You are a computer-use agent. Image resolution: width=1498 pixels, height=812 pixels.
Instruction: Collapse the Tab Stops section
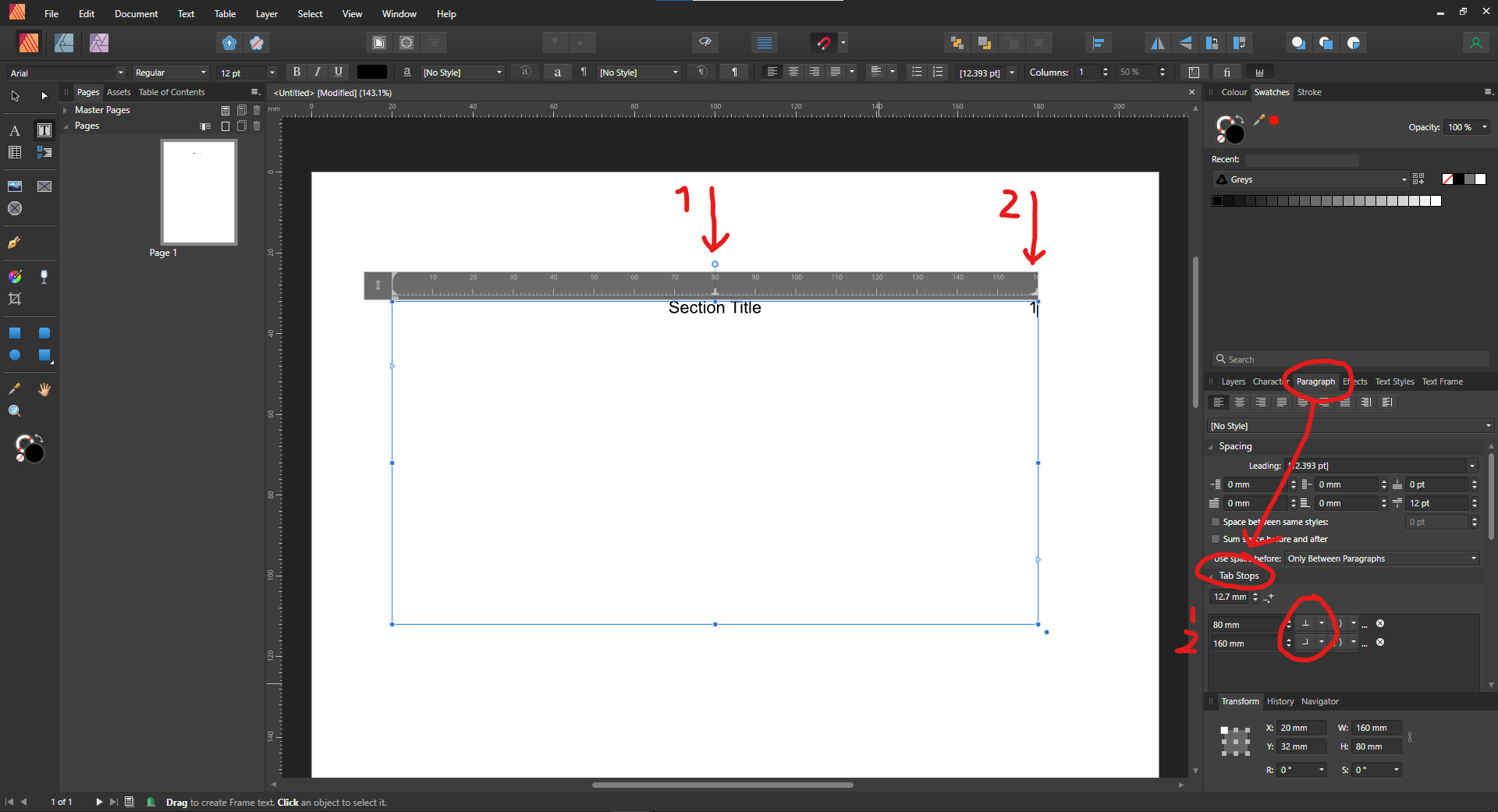1211,576
